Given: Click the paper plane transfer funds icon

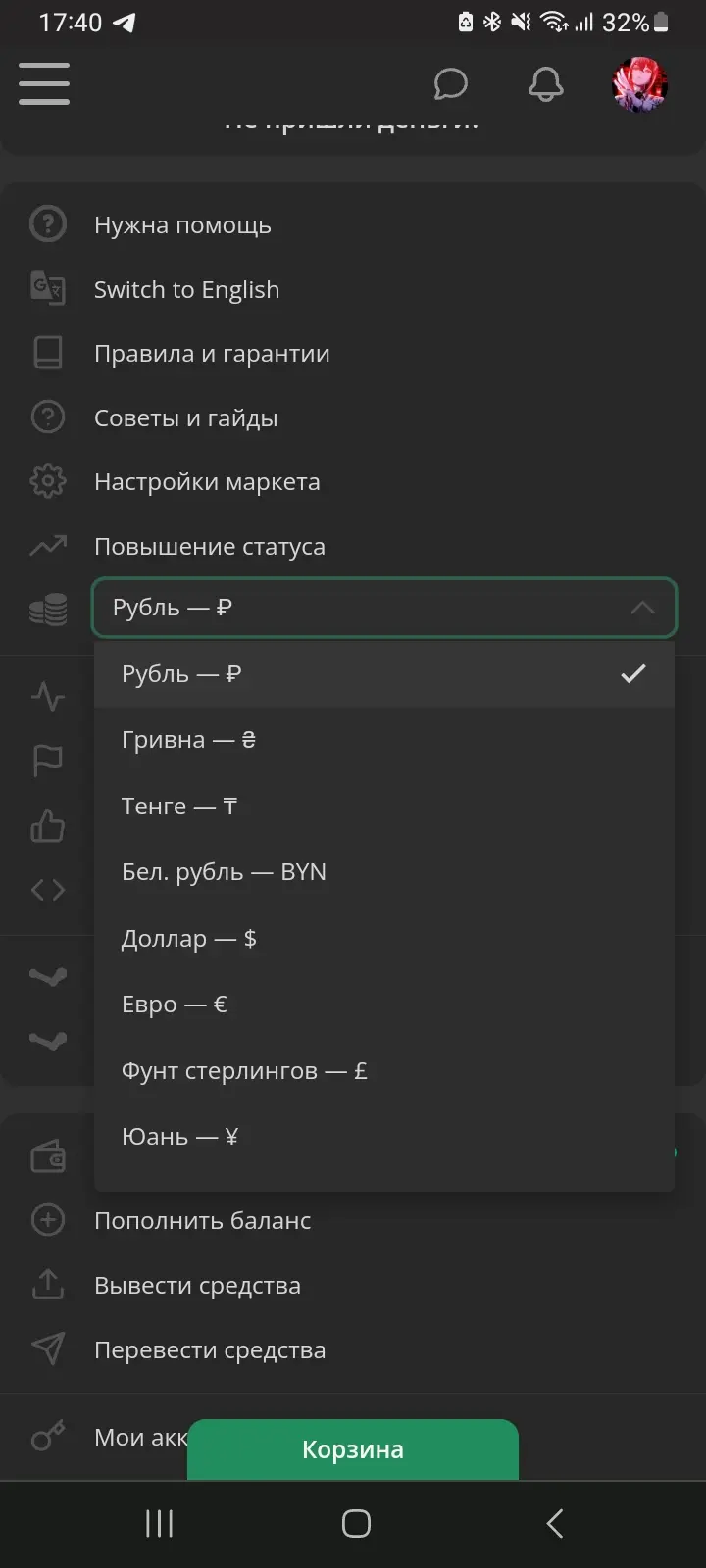Looking at the screenshot, I should click(x=47, y=1349).
